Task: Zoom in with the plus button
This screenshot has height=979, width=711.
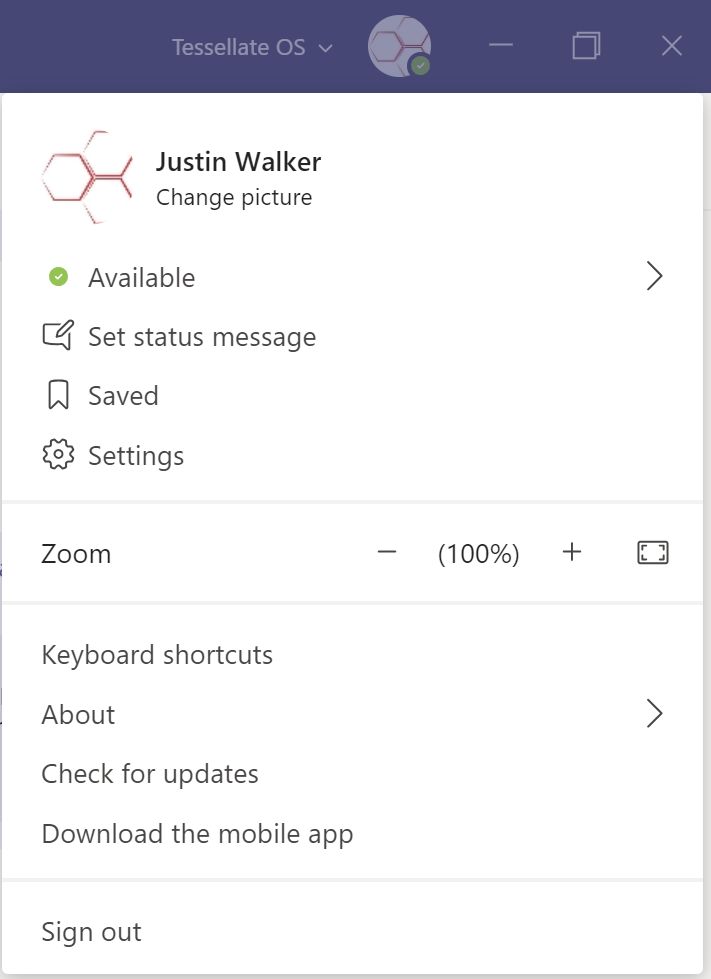Action: [572, 552]
